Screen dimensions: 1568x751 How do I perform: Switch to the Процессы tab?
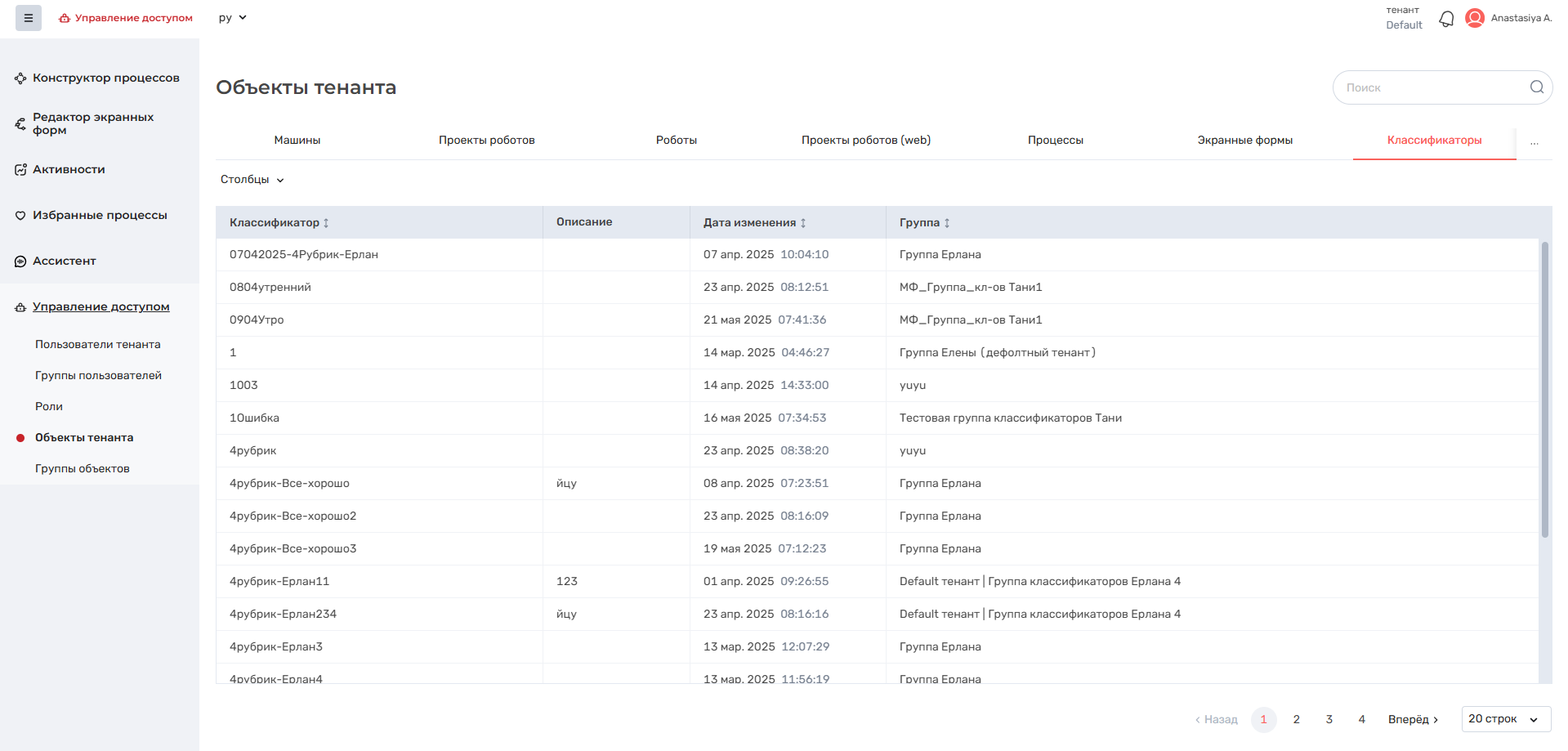(x=1055, y=141)
